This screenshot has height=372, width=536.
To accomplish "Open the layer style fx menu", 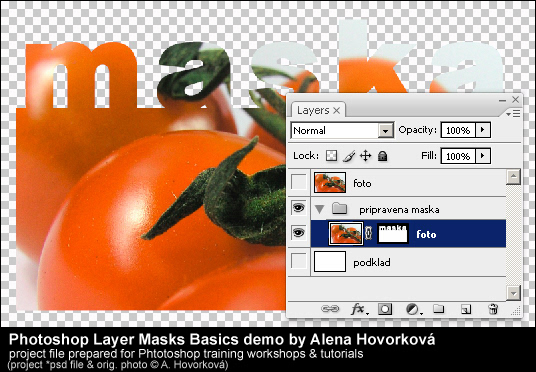I will click(x=359, y=309).
